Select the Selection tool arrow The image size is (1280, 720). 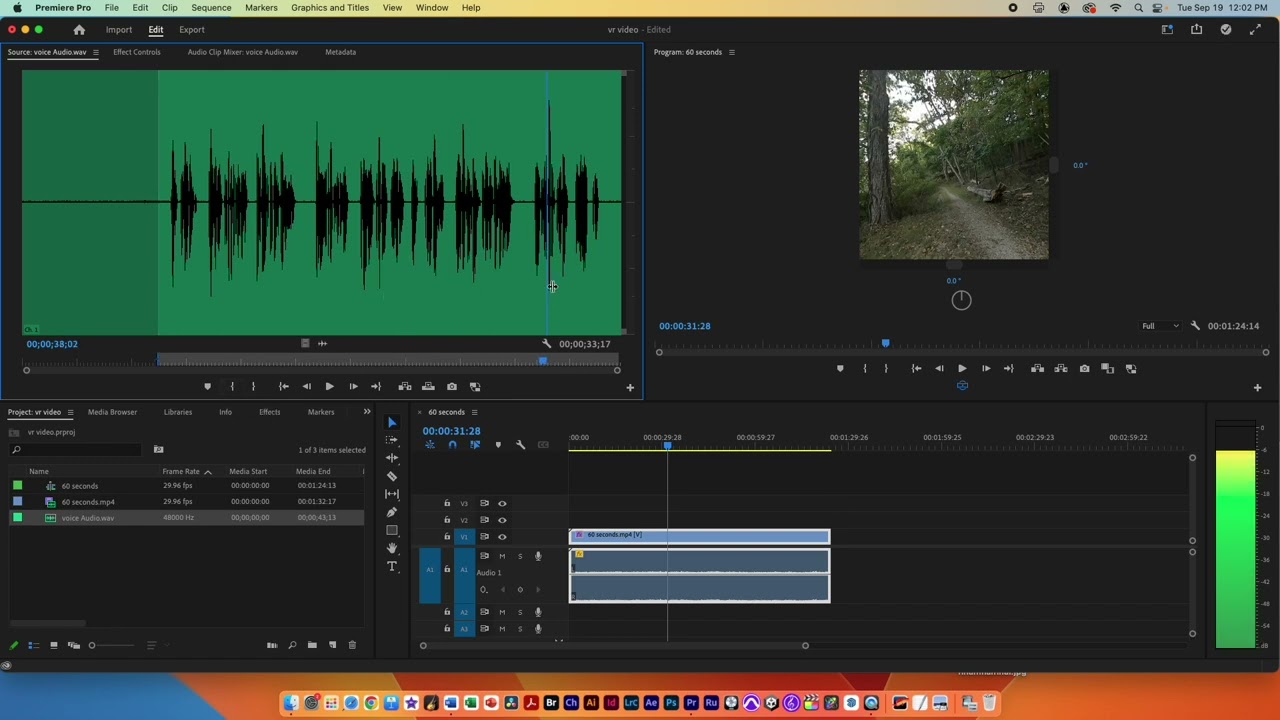pyautogui.click(x=392, y=423)
